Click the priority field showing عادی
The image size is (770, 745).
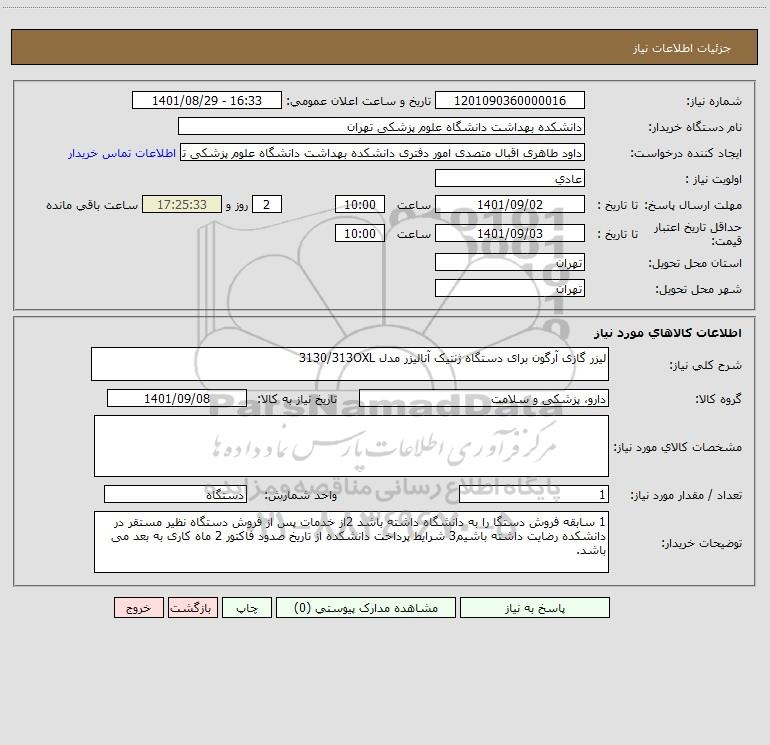coord(510,178)
